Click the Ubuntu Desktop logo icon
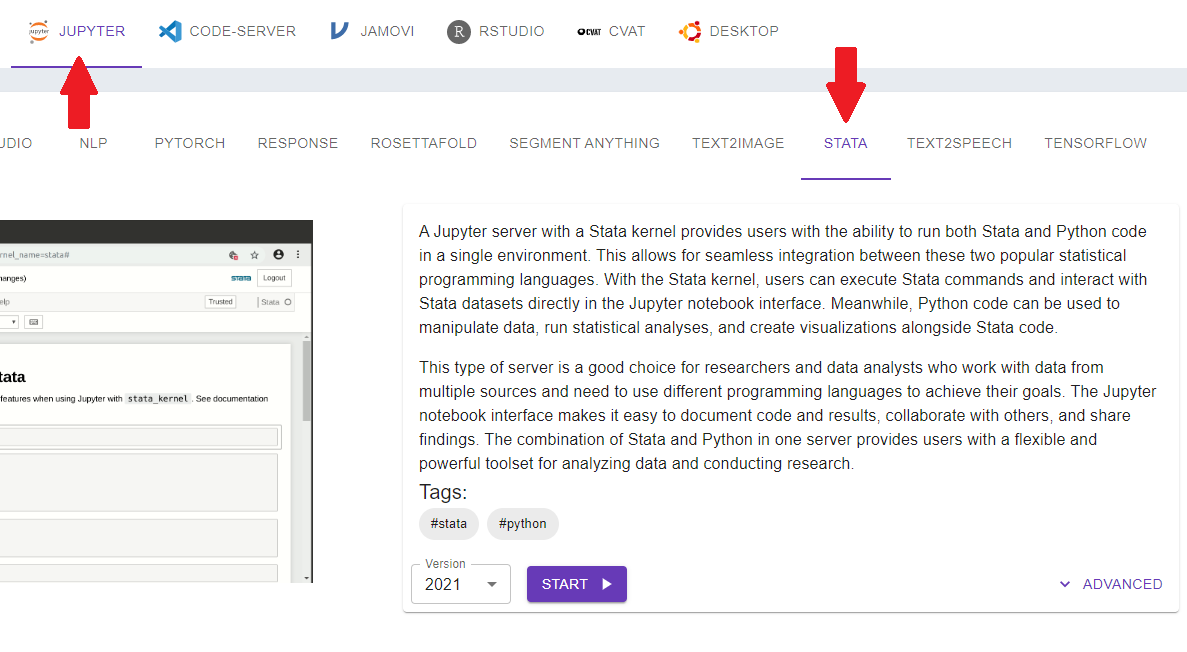 pos(690,31)
